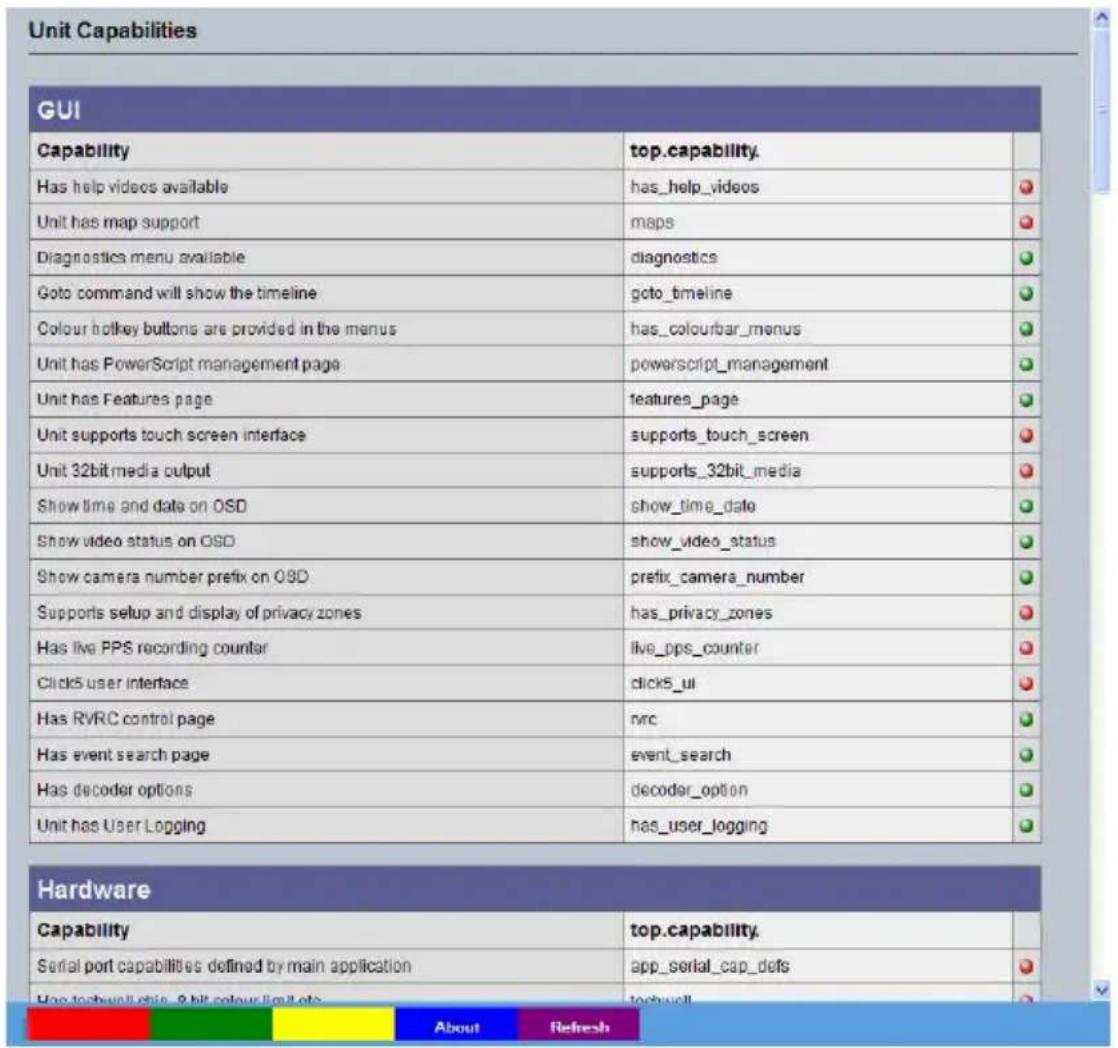Click 'Unit 32bit media output' text
Viewport: 1118px width, 1048px height.
pos(124,471)
